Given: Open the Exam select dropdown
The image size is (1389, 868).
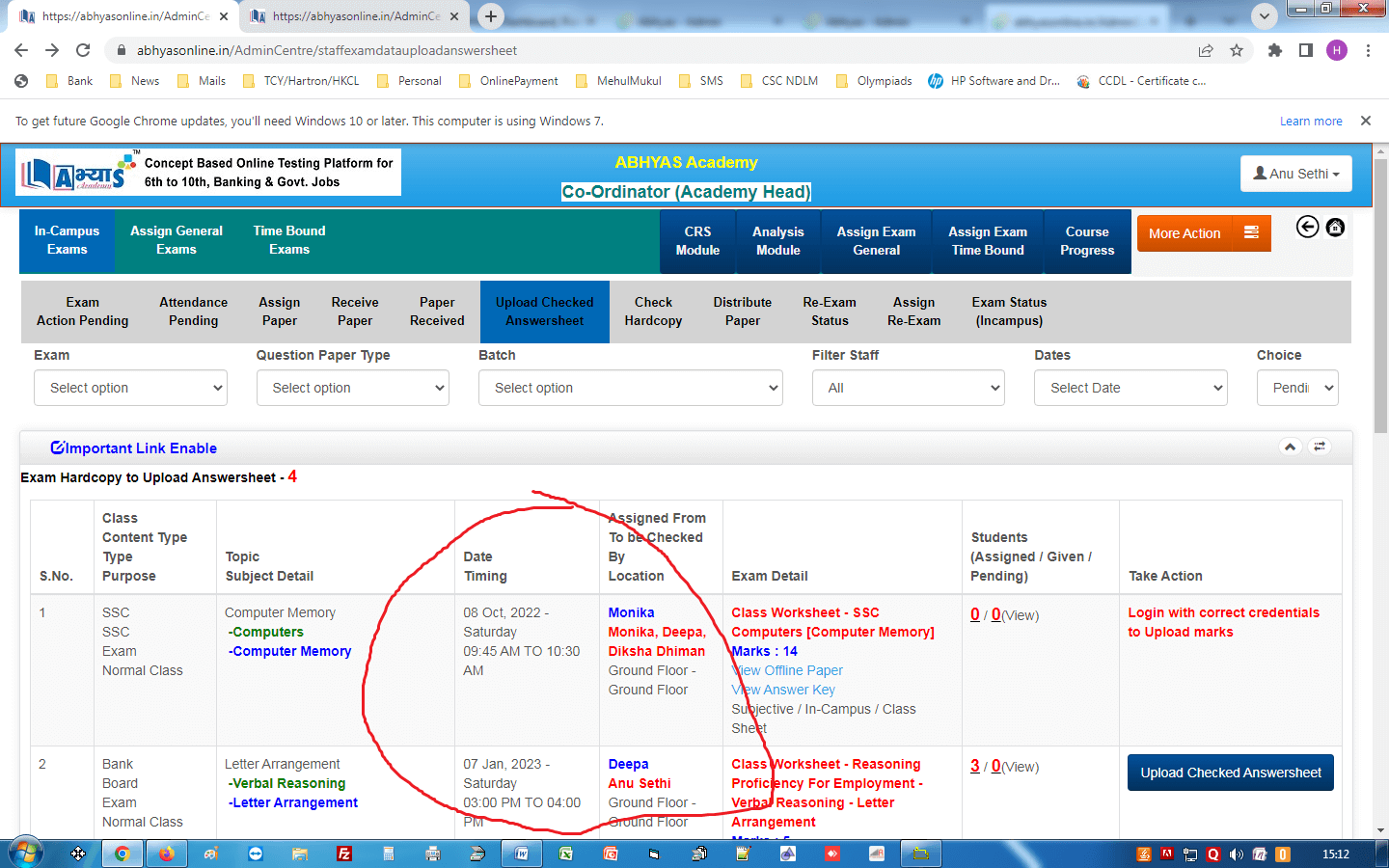Looking at the screenshot, I should click(x=131, y=388).
